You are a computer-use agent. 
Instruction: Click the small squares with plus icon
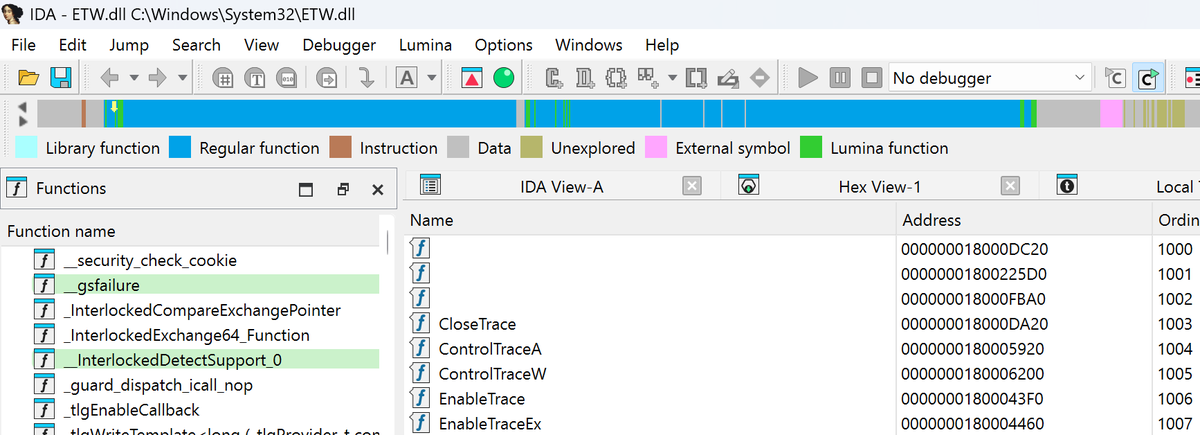(x=648, y=77)
